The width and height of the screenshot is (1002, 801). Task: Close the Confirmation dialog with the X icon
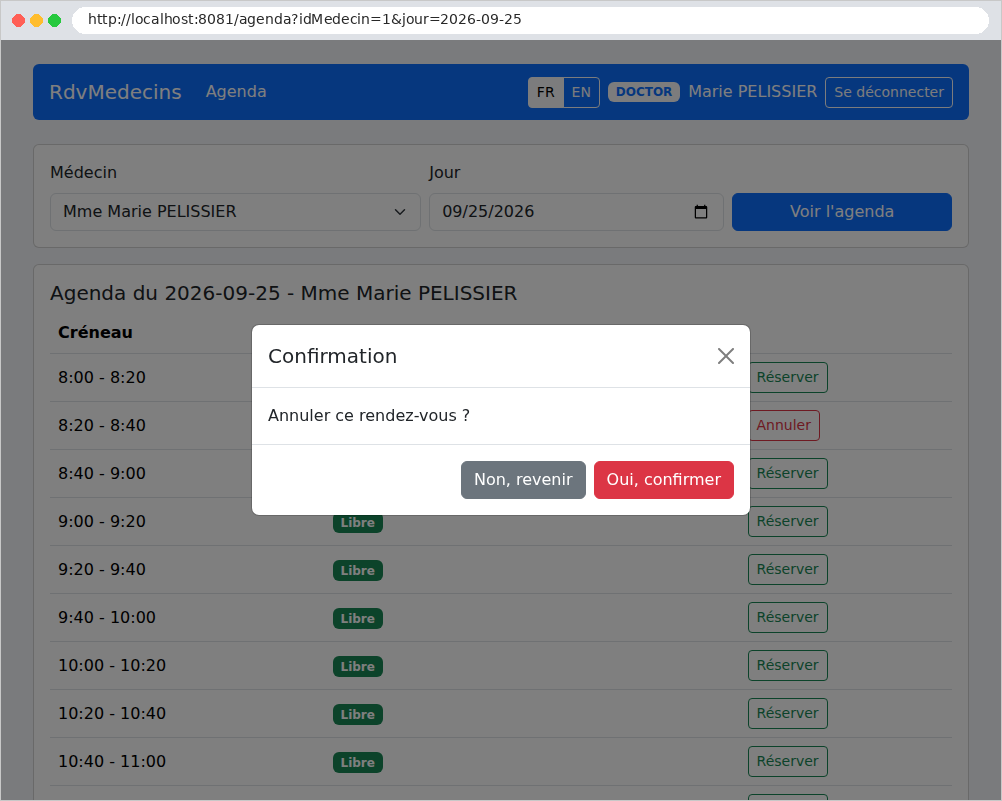click(x=725, y=356)
